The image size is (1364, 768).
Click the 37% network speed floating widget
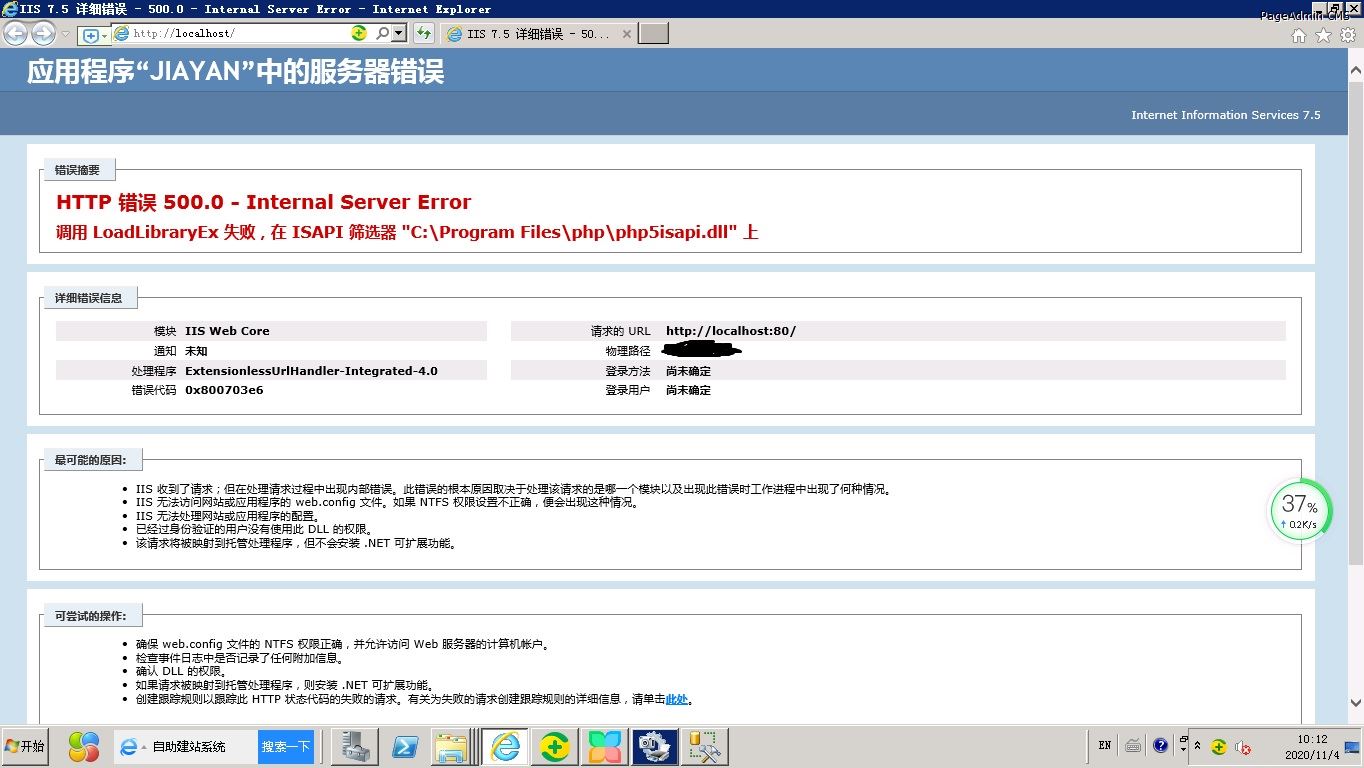tap(1302, 511)
